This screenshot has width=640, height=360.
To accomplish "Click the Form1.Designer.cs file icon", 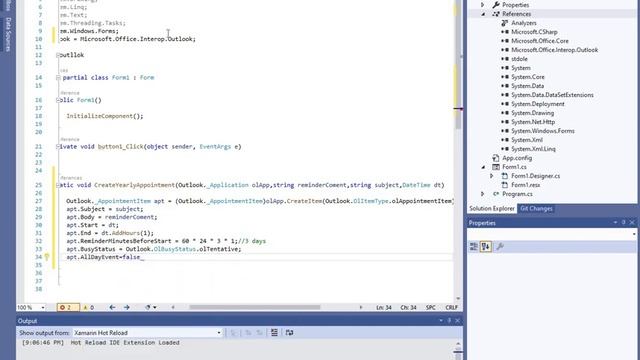I will (x=505, y=176).
